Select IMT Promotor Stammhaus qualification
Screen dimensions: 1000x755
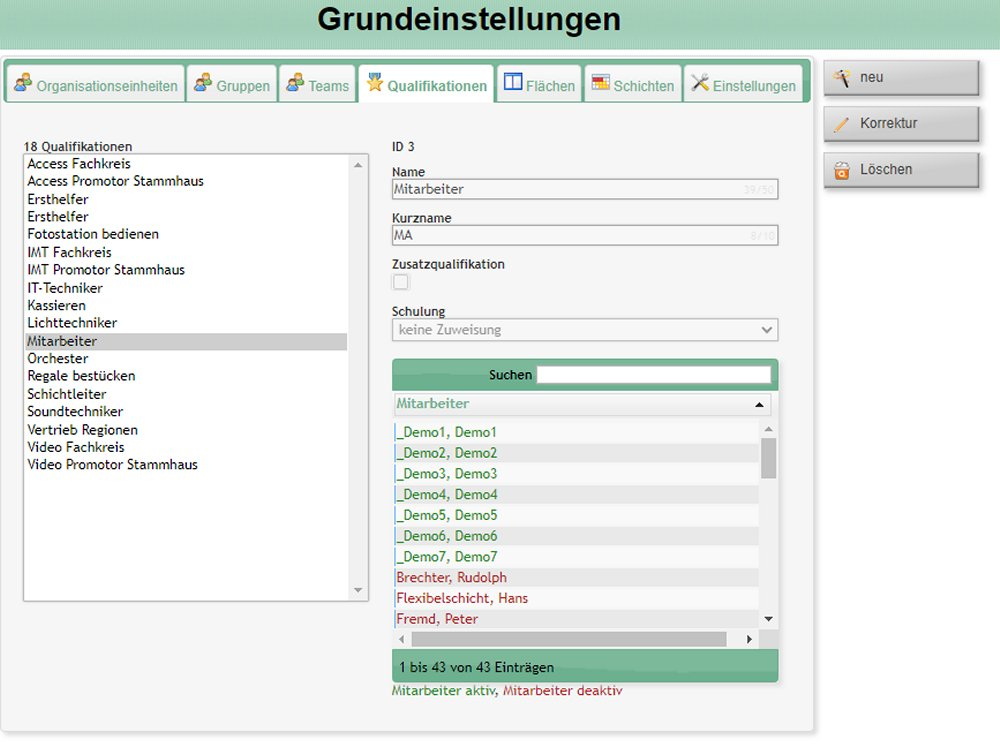[x=186, y=270]
